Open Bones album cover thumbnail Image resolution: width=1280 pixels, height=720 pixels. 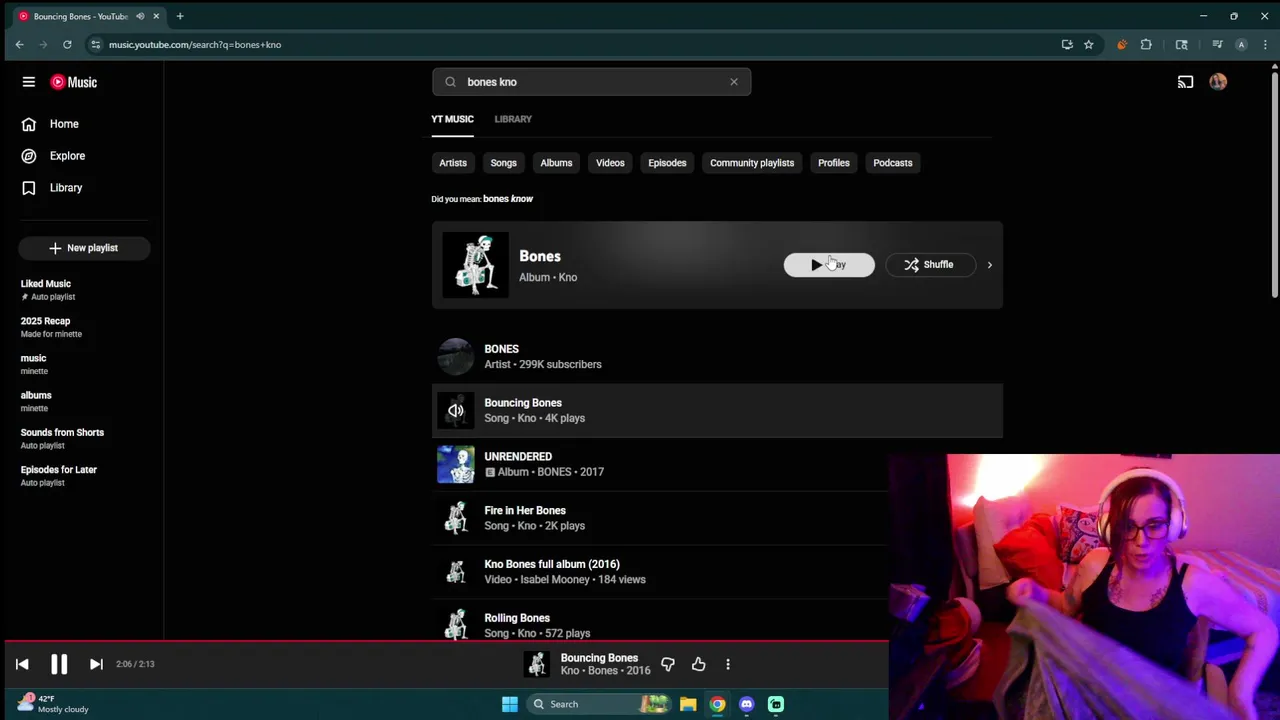click(x=476, y=265)
